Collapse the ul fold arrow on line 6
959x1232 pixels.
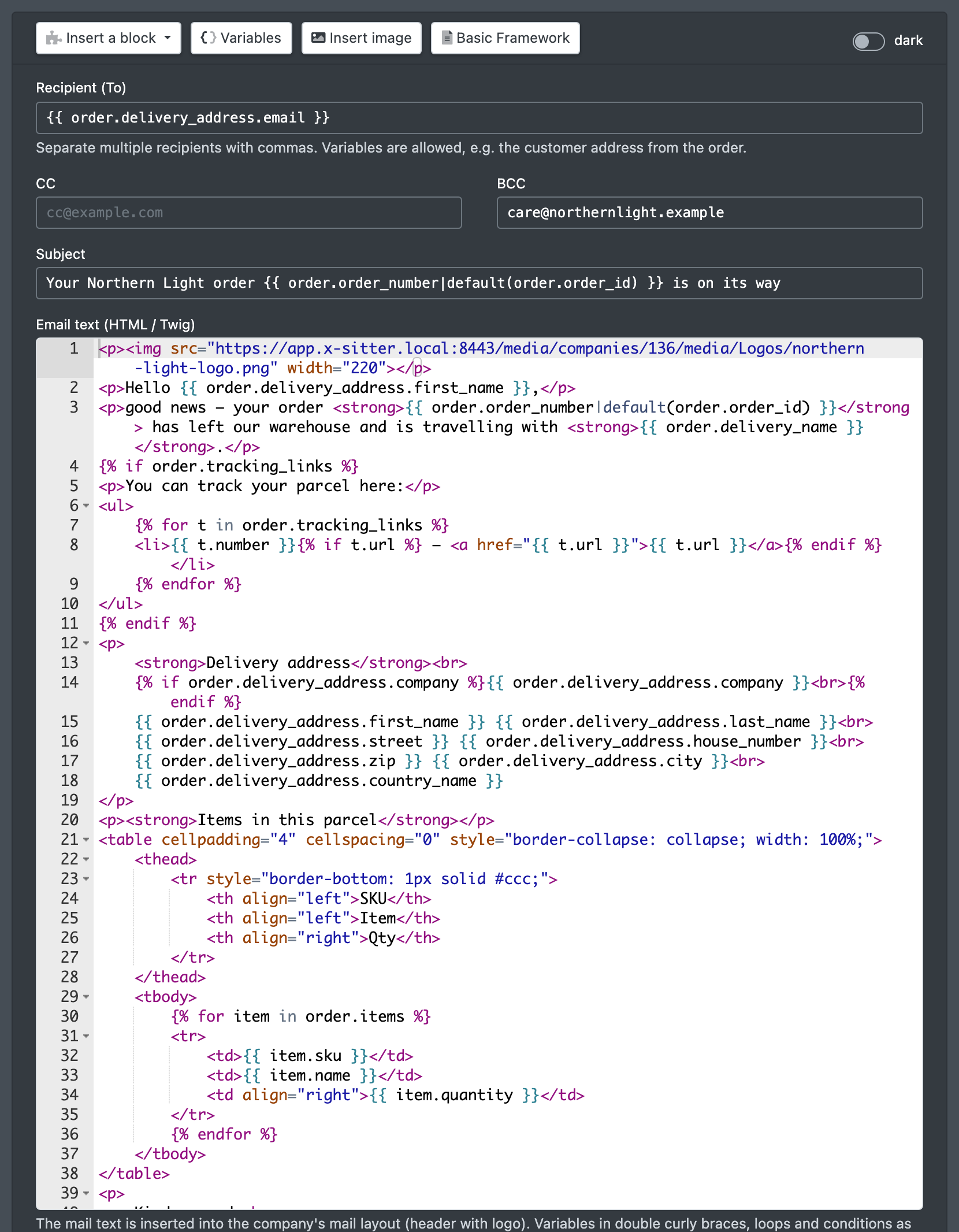tap(86, 506)
